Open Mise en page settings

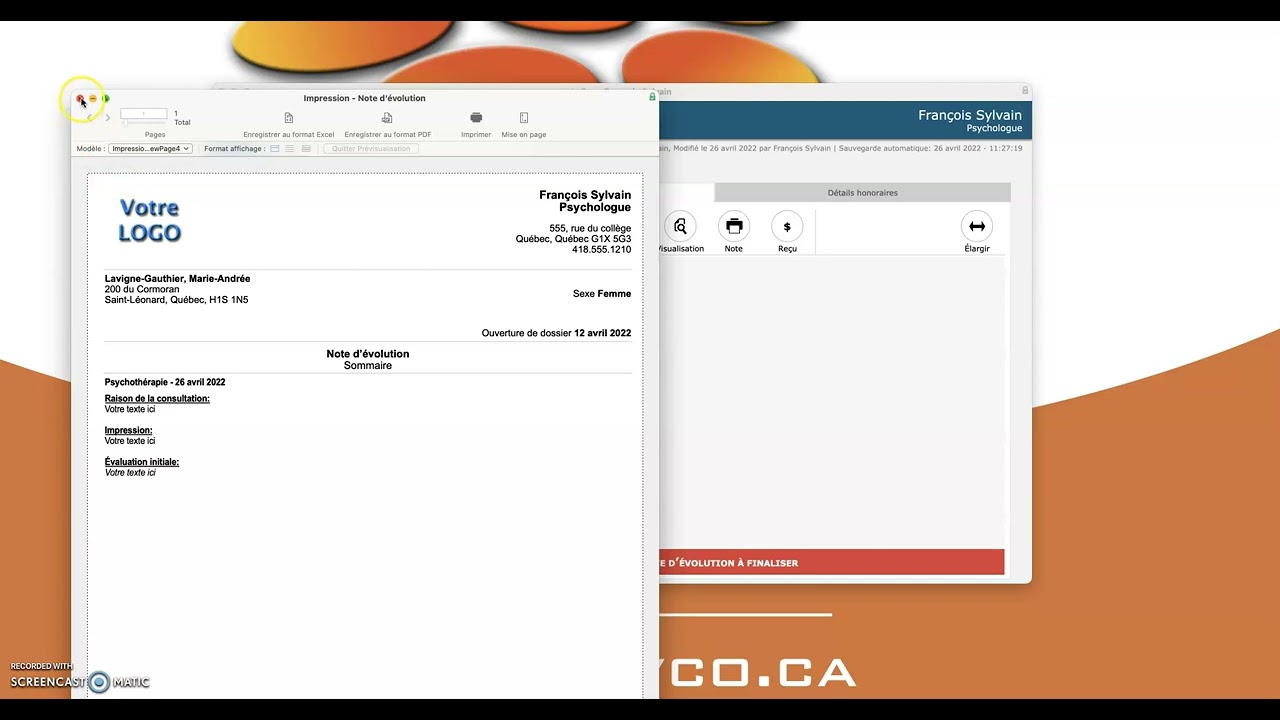pos(524,125)
